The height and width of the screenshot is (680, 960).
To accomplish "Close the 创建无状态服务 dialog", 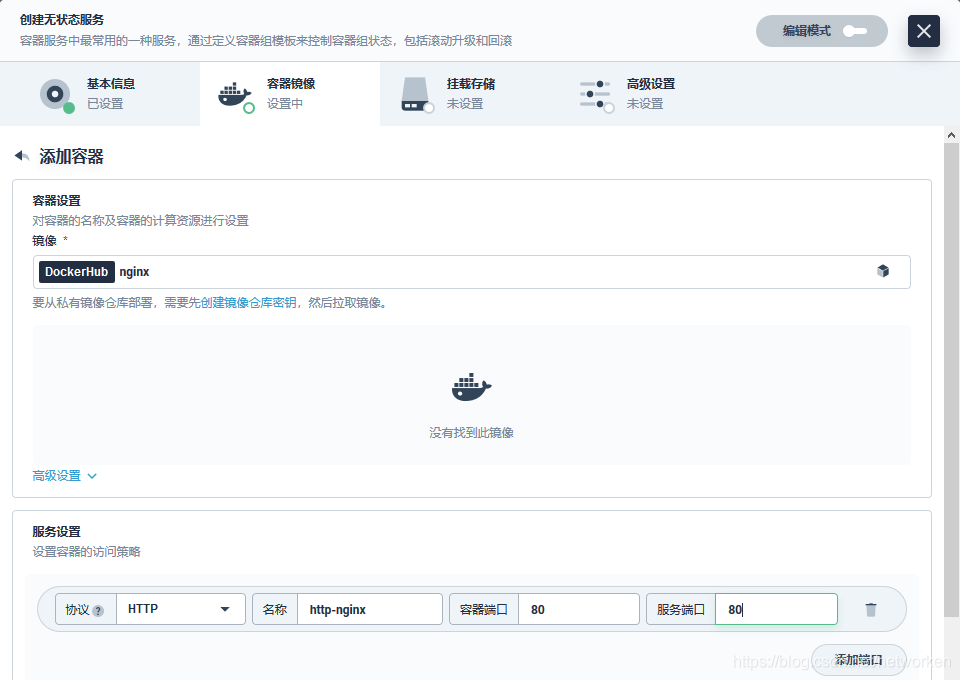I will click(x=923, y=31).
